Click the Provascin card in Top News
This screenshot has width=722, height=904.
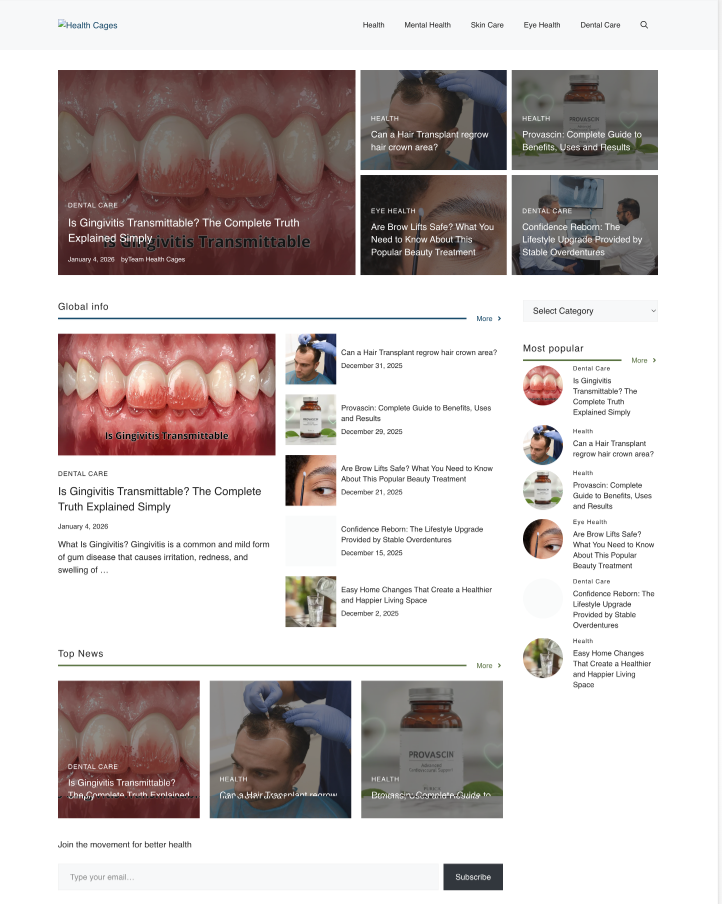pos(432,749)
